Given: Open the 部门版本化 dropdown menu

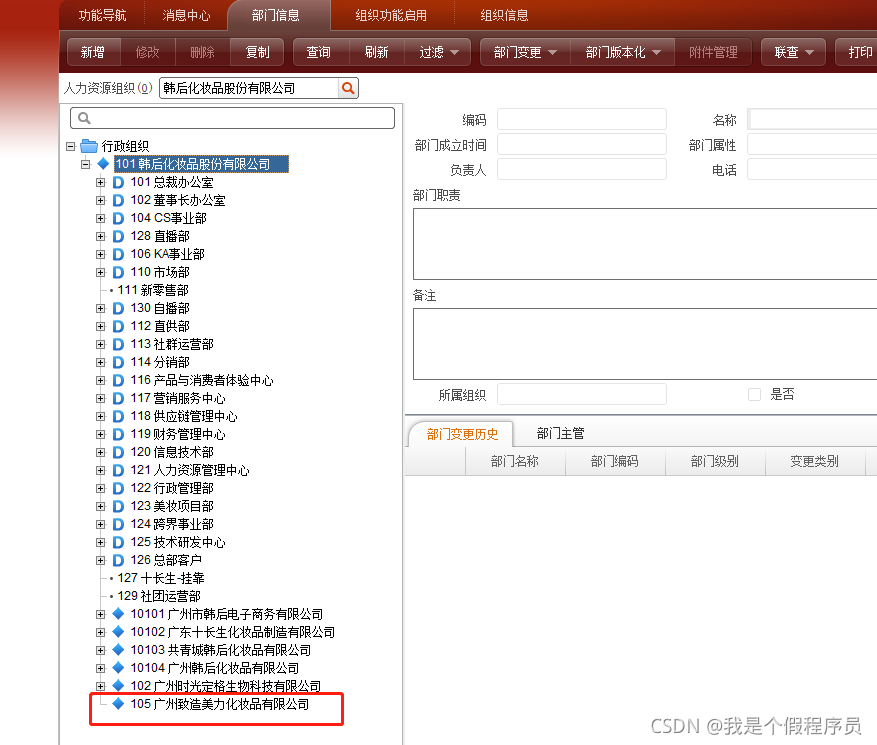Looking at the screenshot, I should coord(623,52).
